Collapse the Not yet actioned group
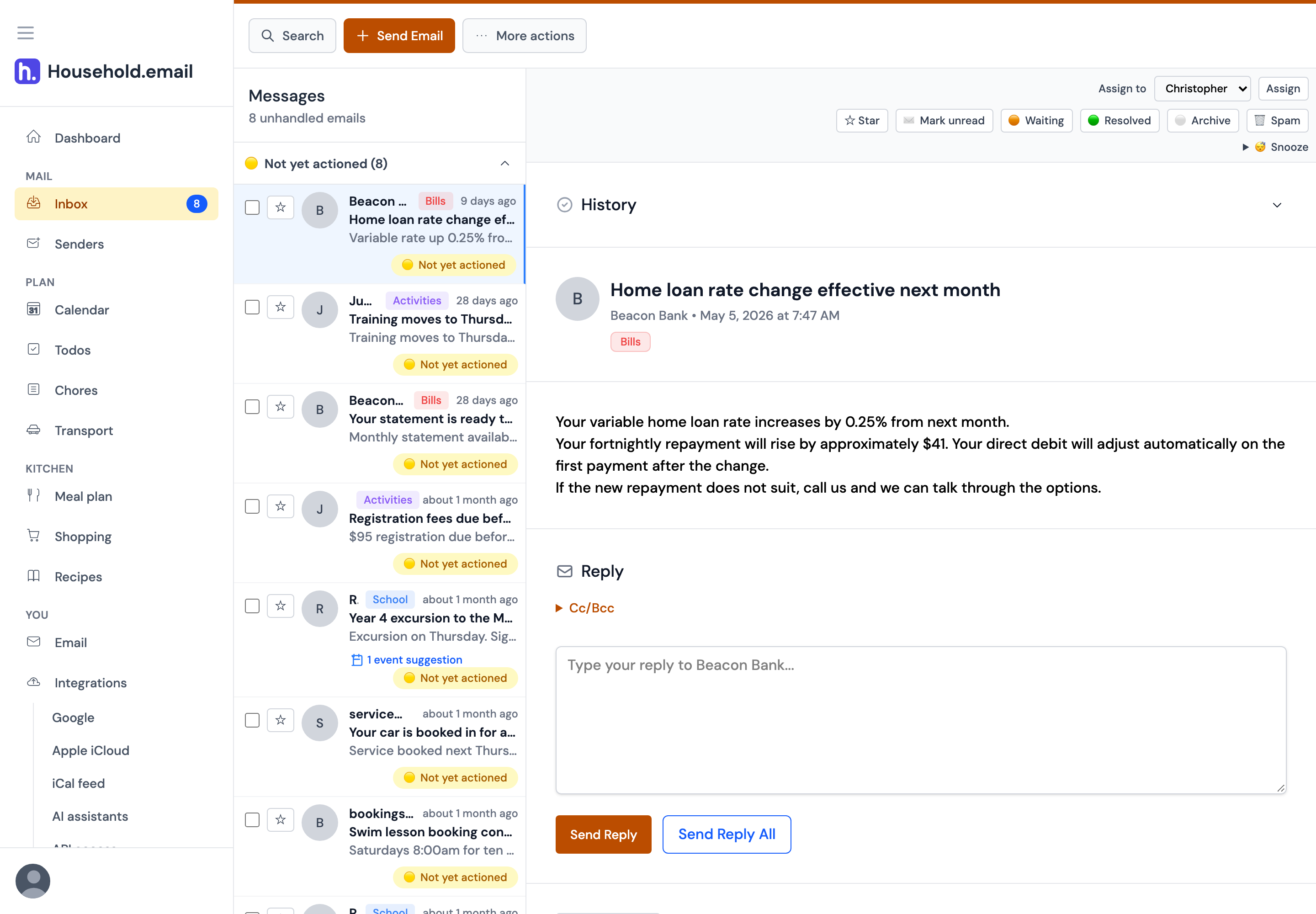Viewport: 1316px width, 914px height. 504,164
